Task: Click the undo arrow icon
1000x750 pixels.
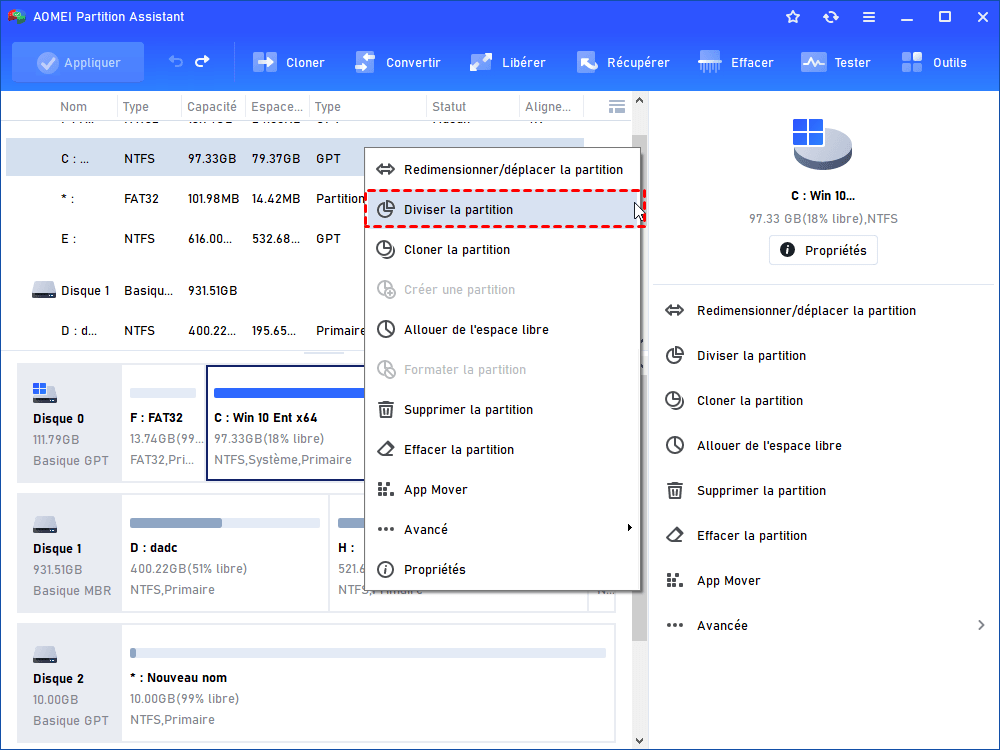Action: point(176,62)
